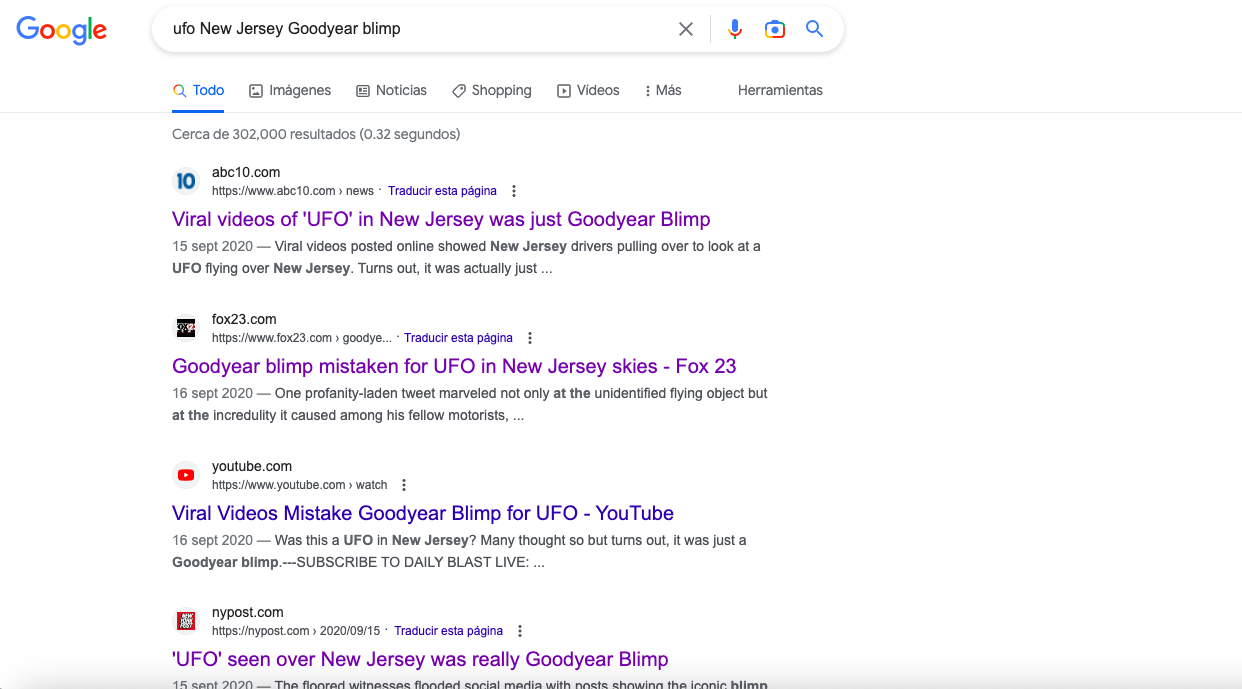Open Google Lens image search camera icon

775,29
